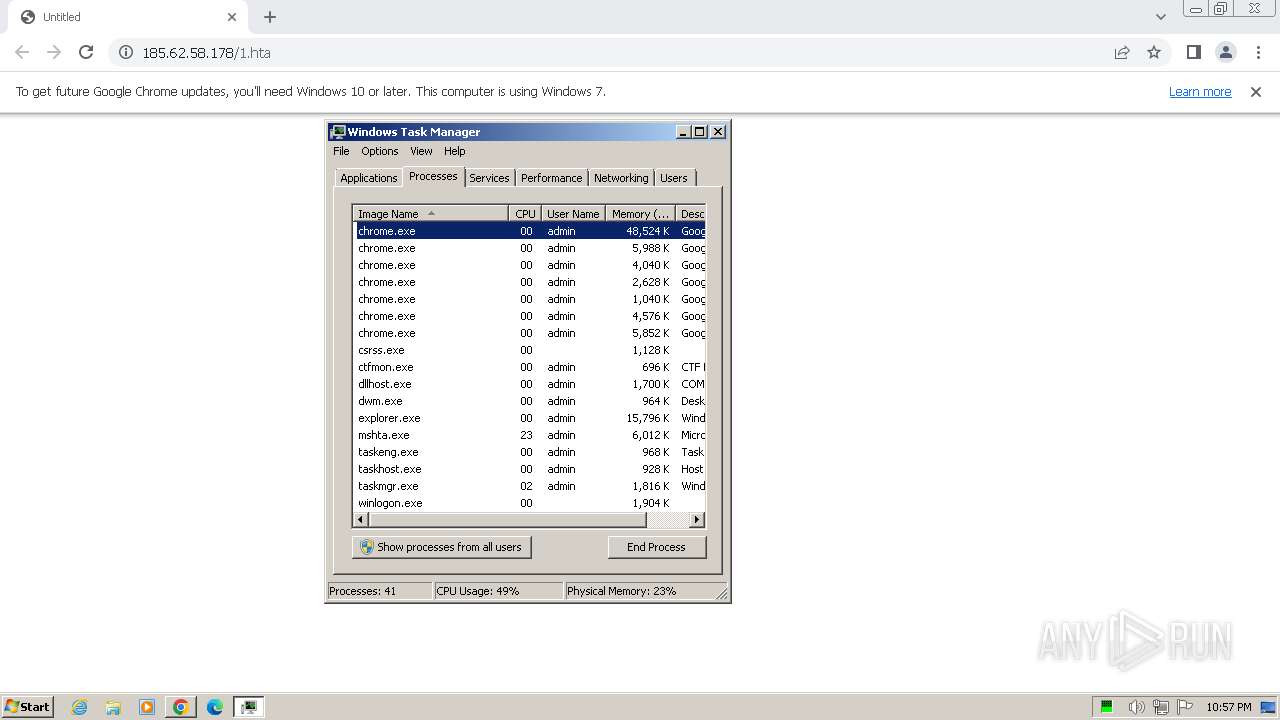Viewport: 1280px width, 720px height.
Task: Select the ctfmon.exe process row
Action: [x=530, y=367]
